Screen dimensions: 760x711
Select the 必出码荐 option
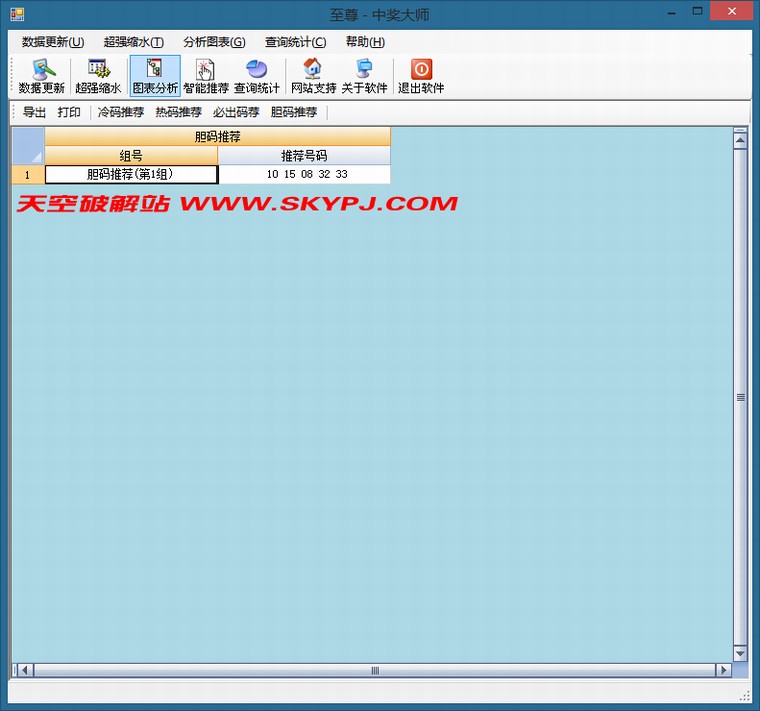(x=236, y=112)
